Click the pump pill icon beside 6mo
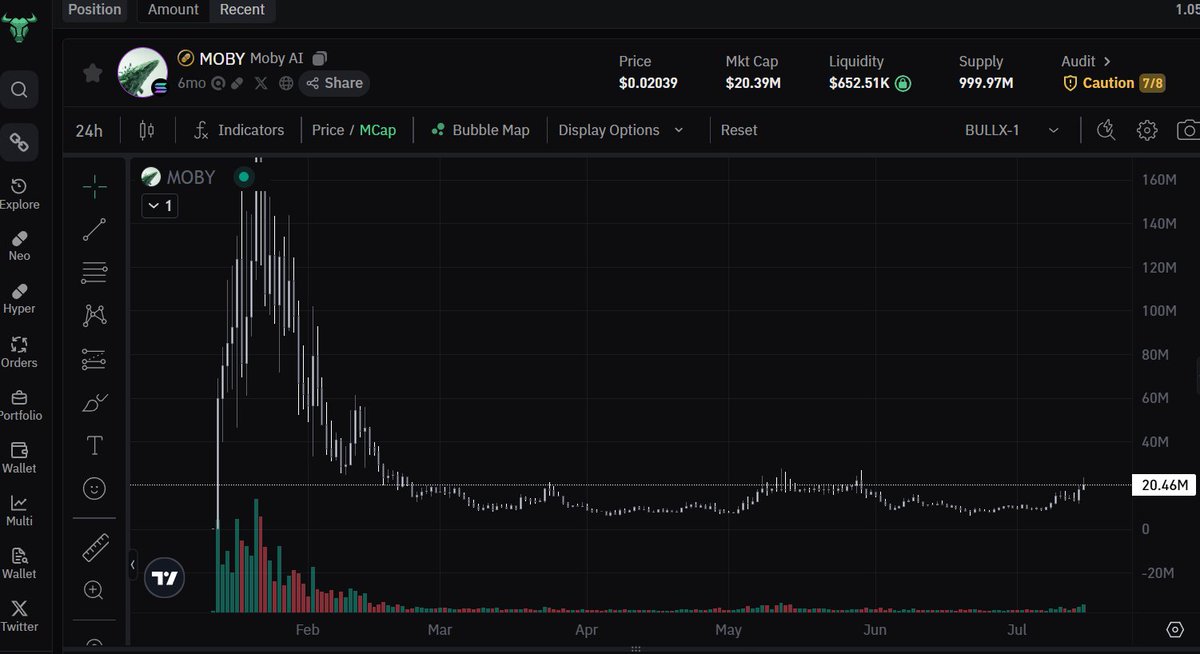This screenshot has width=1200, height=654. click(237, 83)
